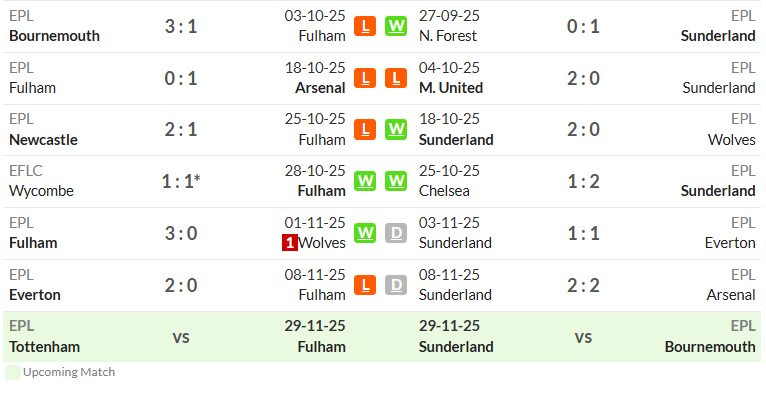Click the EFLC competition label

(x=26, y=171)
